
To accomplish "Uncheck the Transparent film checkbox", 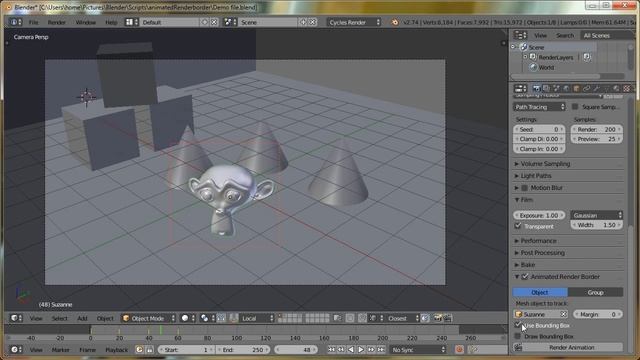I will 518,226.
